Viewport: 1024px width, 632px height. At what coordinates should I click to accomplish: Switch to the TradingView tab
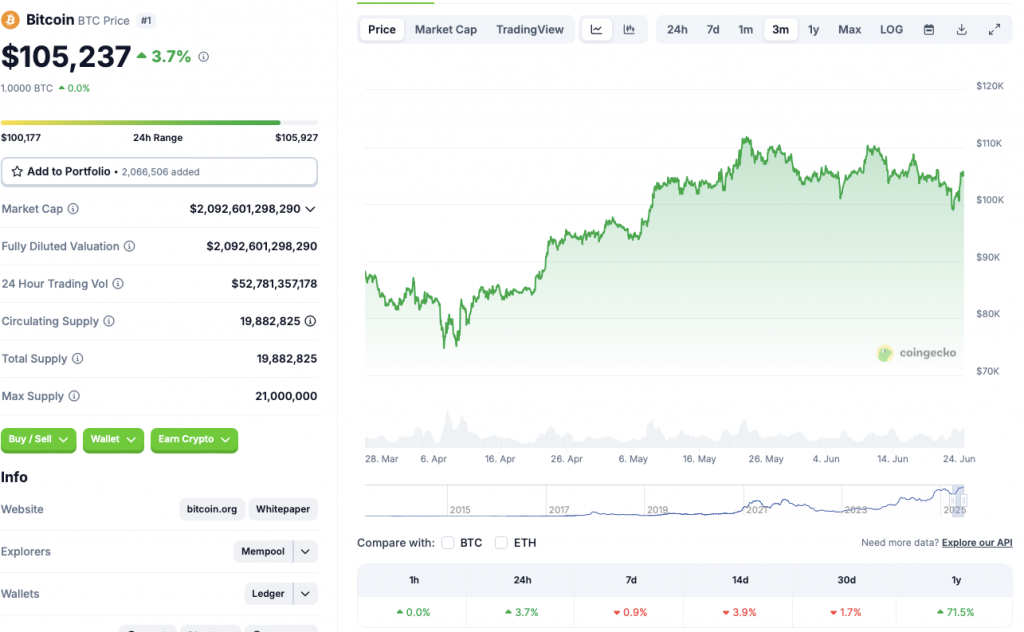(530, 29)
